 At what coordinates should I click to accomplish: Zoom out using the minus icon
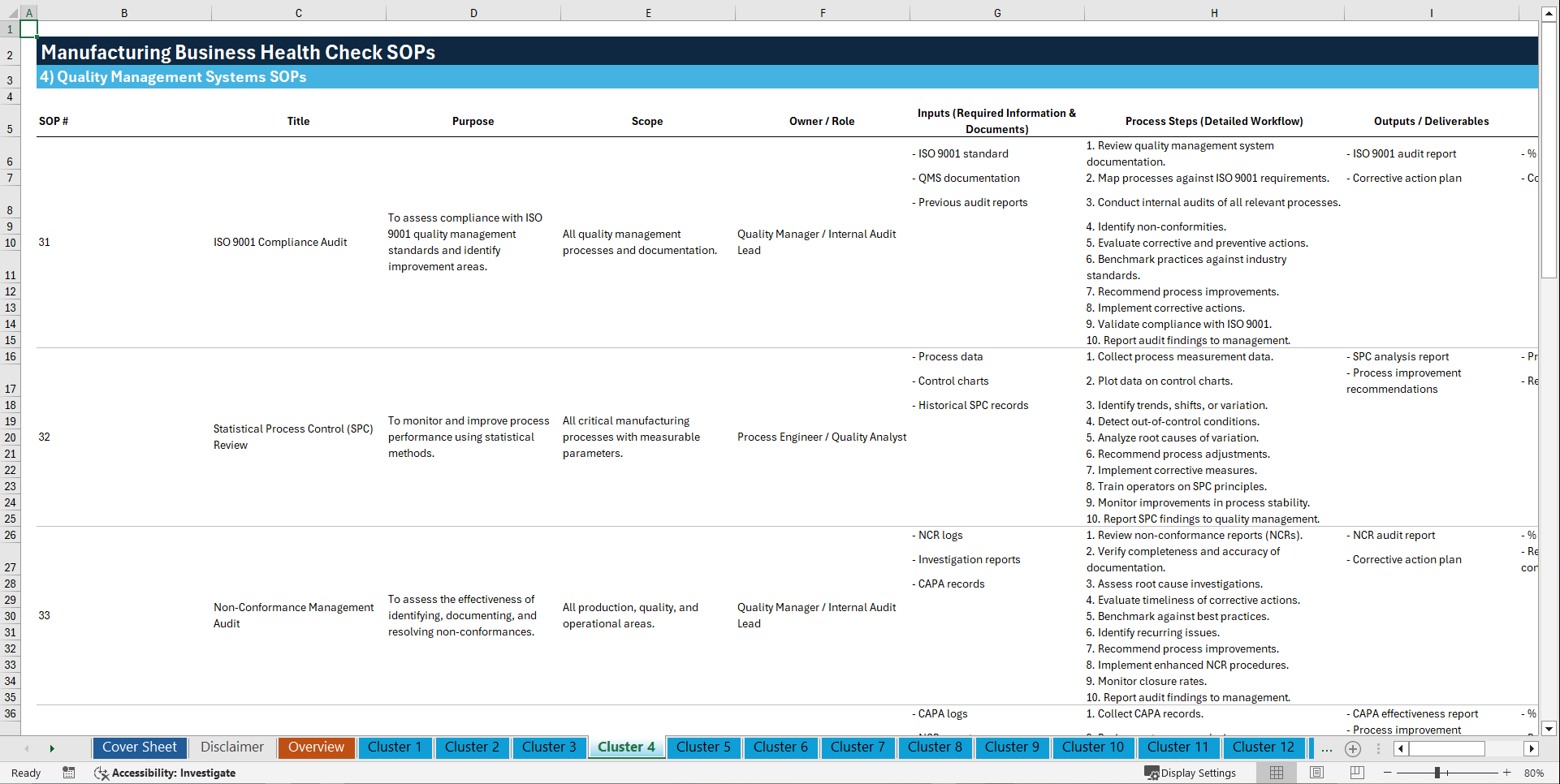tap(1388, 773)
